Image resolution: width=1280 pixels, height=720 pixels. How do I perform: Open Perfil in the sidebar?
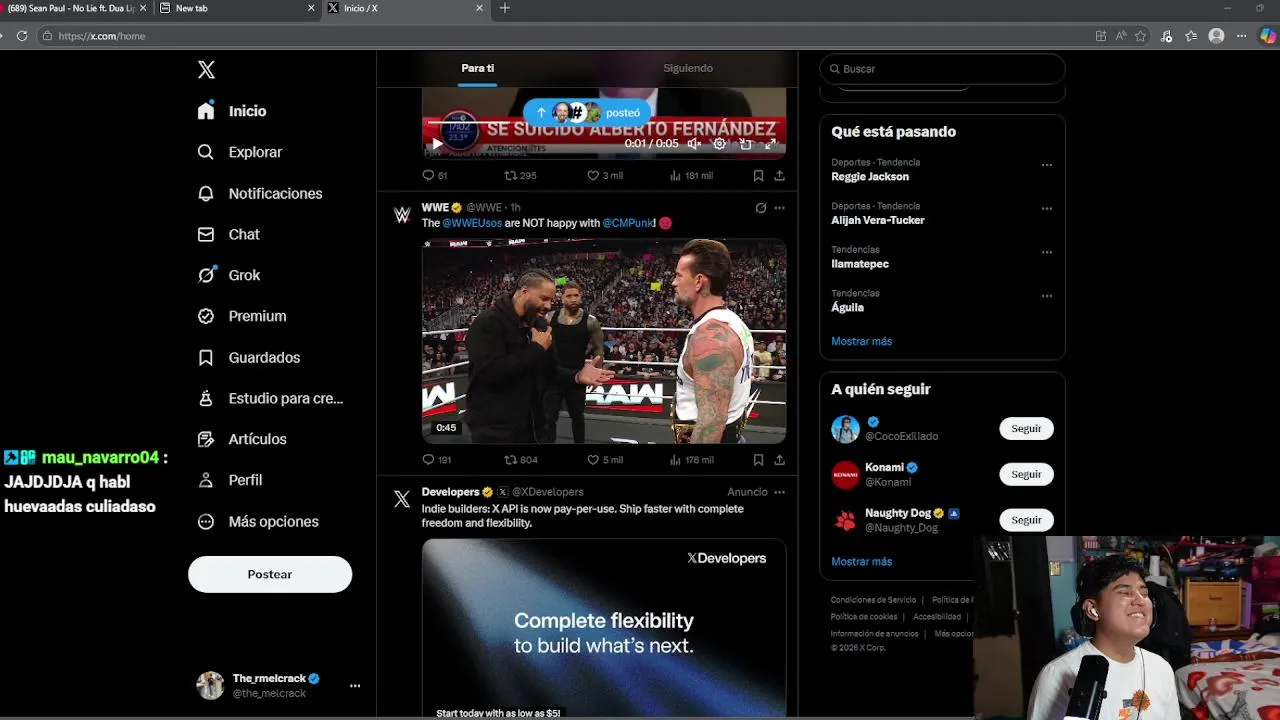(230, 480)
